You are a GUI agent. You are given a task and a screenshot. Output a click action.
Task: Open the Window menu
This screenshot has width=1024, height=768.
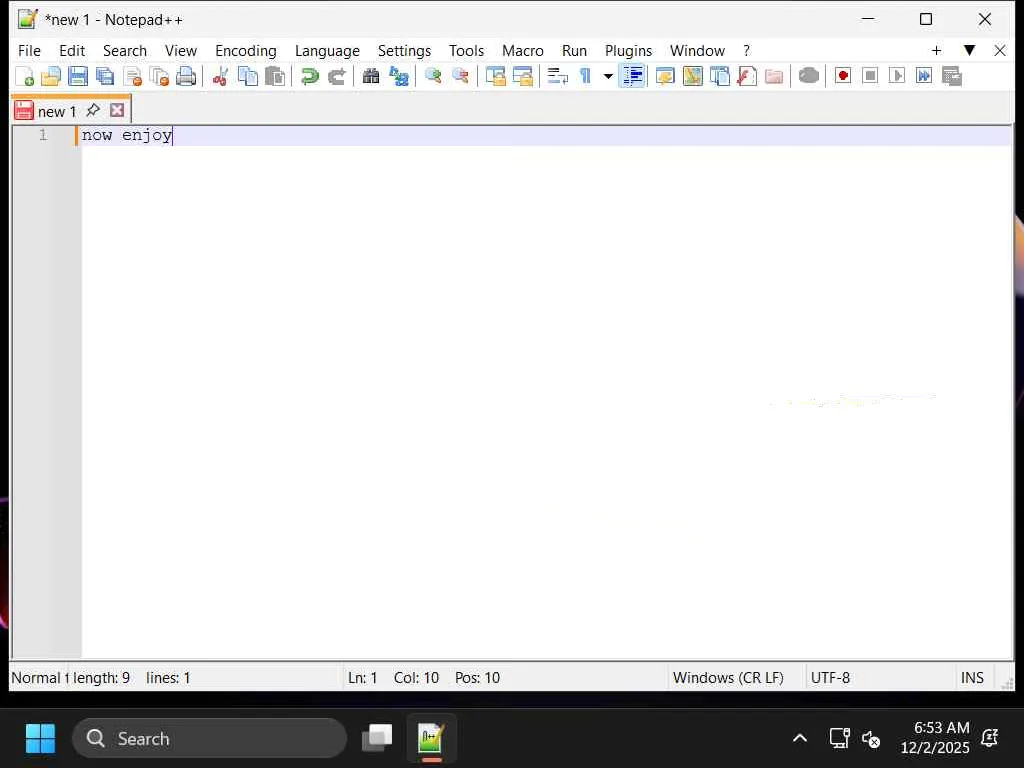point(697,51)
